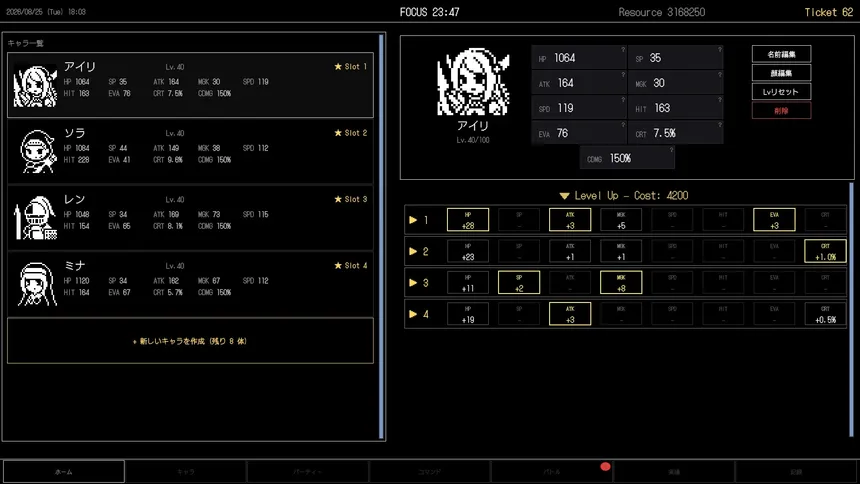Click the 顔編集 (edit face) button

coord(781,72)
